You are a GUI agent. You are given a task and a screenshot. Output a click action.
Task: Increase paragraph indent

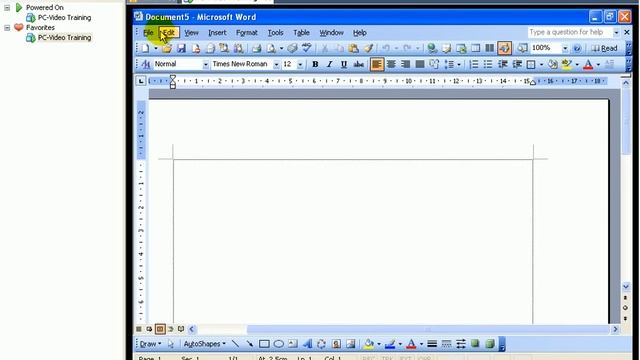point(517,64)
